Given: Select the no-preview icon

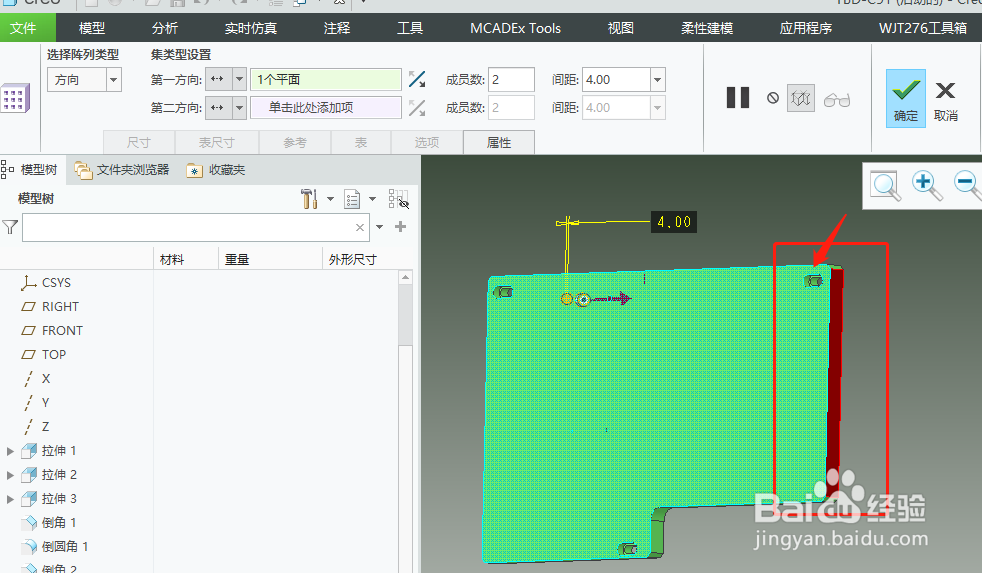Looking at the screenshot, I should click(773, 98).
